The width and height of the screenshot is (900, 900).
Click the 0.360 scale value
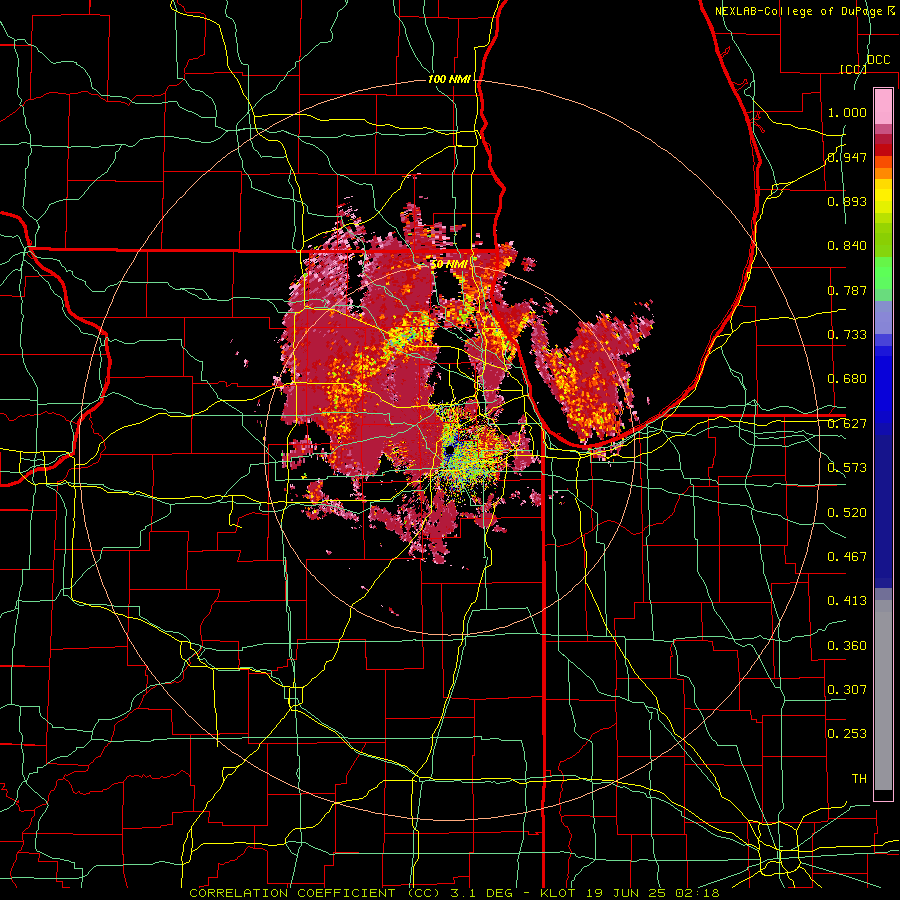847,646
